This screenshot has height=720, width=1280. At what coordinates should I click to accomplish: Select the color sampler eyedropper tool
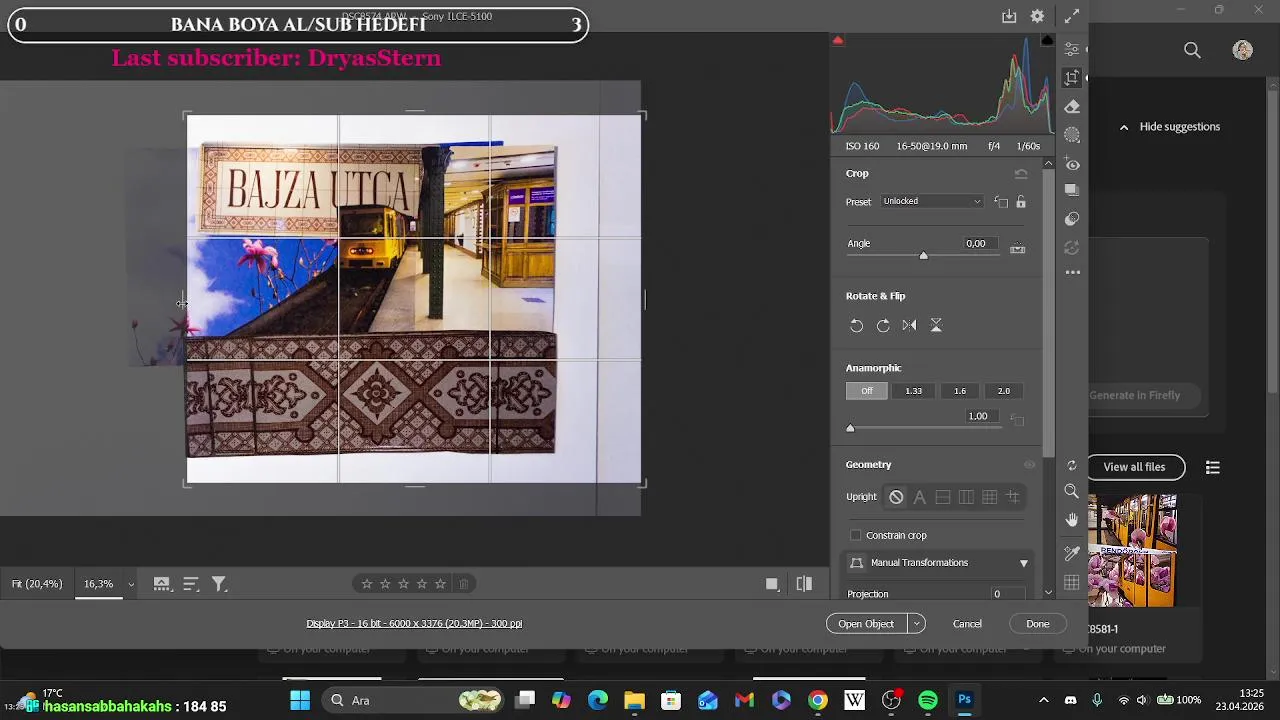(x=1072, y=553)
